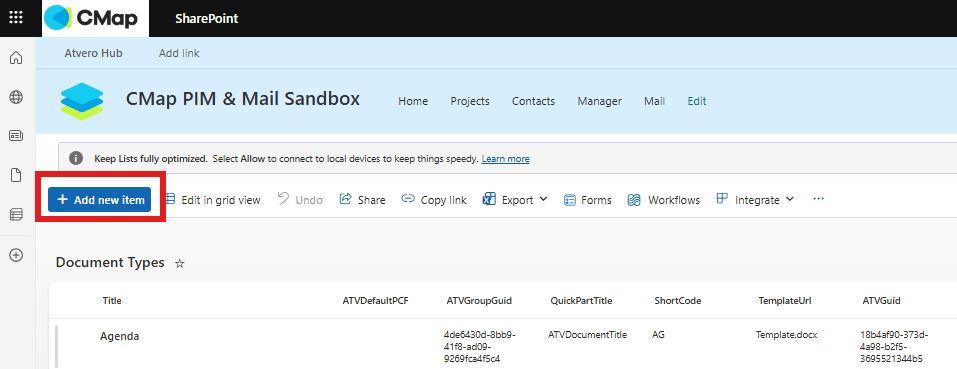Go to Projects in site navigation
The height and width of the screenshot is (369, 957).
(x=470, y=101)
